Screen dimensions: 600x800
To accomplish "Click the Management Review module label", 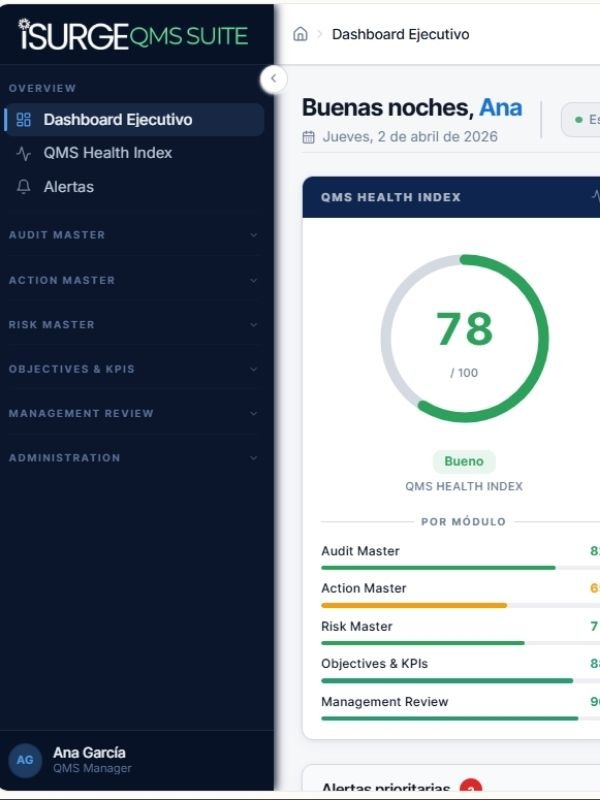I will 385,702.
